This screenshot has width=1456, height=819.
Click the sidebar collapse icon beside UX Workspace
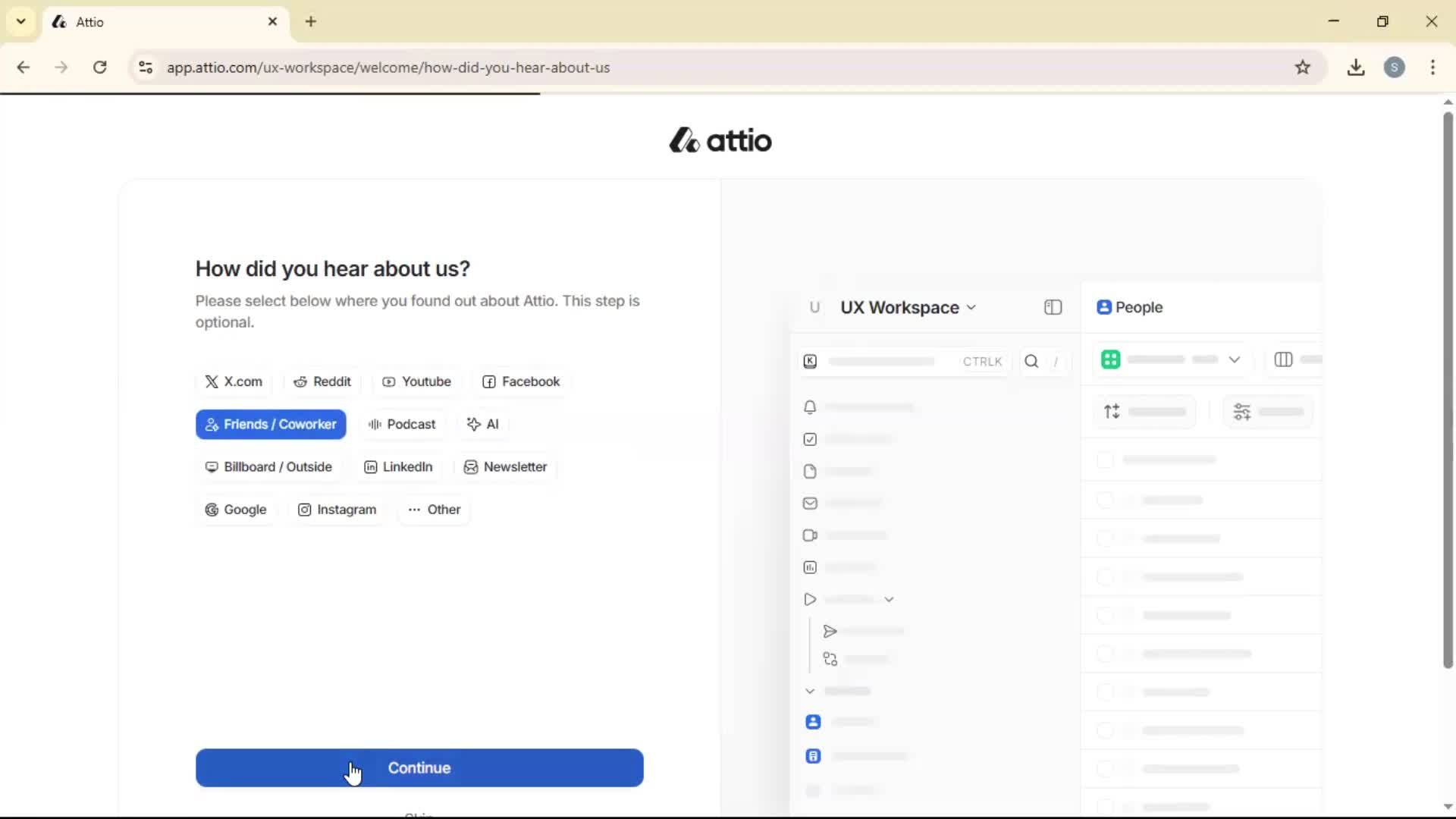[x=1053, y=307]
